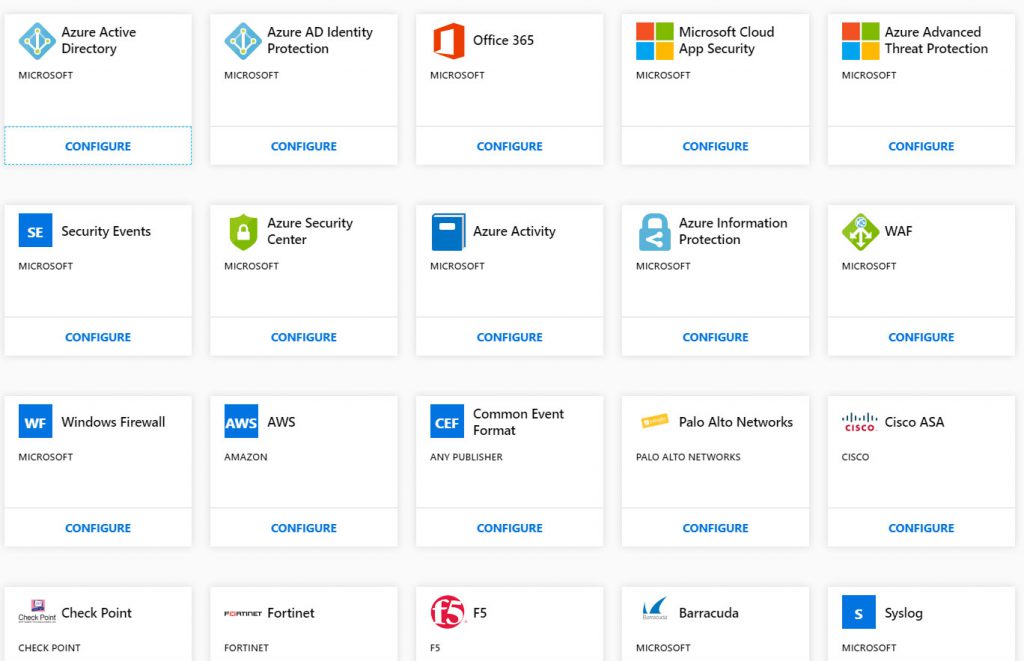The image size is (1024, 661).
Task: Configure the AWS connector
Action: [x=304, y=528]
